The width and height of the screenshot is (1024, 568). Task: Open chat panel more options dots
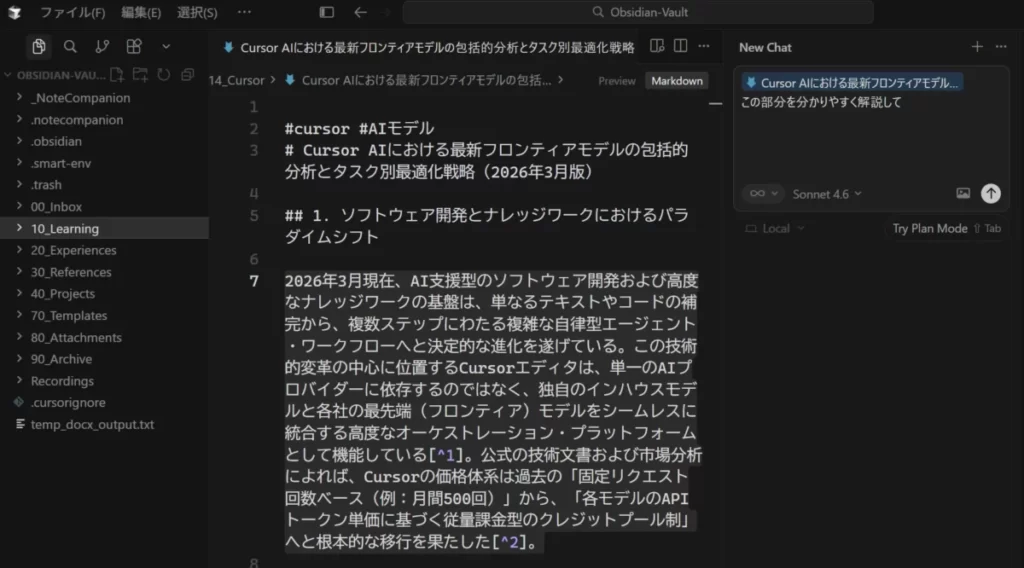point(1001,46)
